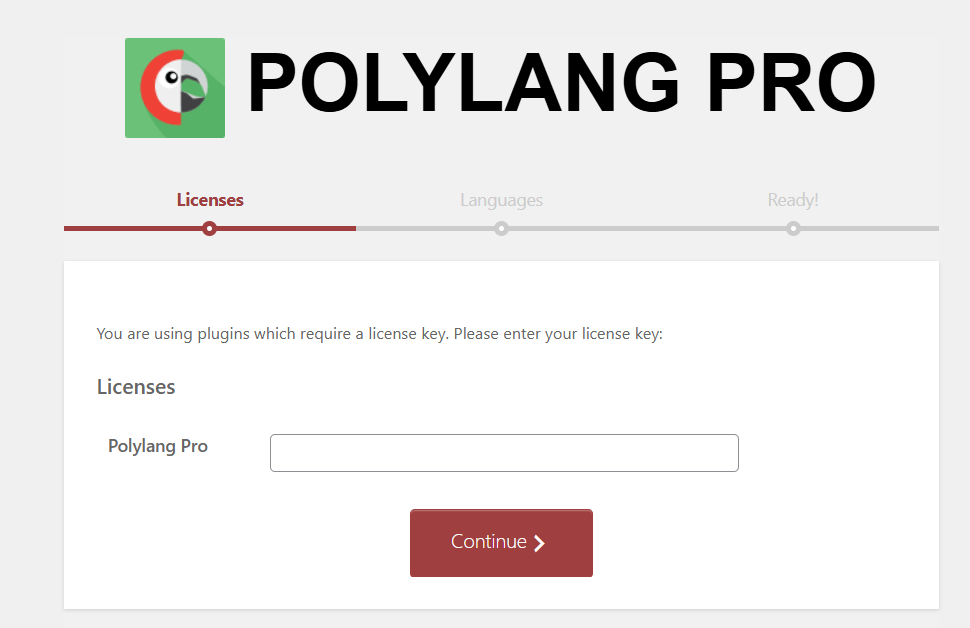Click the Ready! step circle marker

[793, 229]
